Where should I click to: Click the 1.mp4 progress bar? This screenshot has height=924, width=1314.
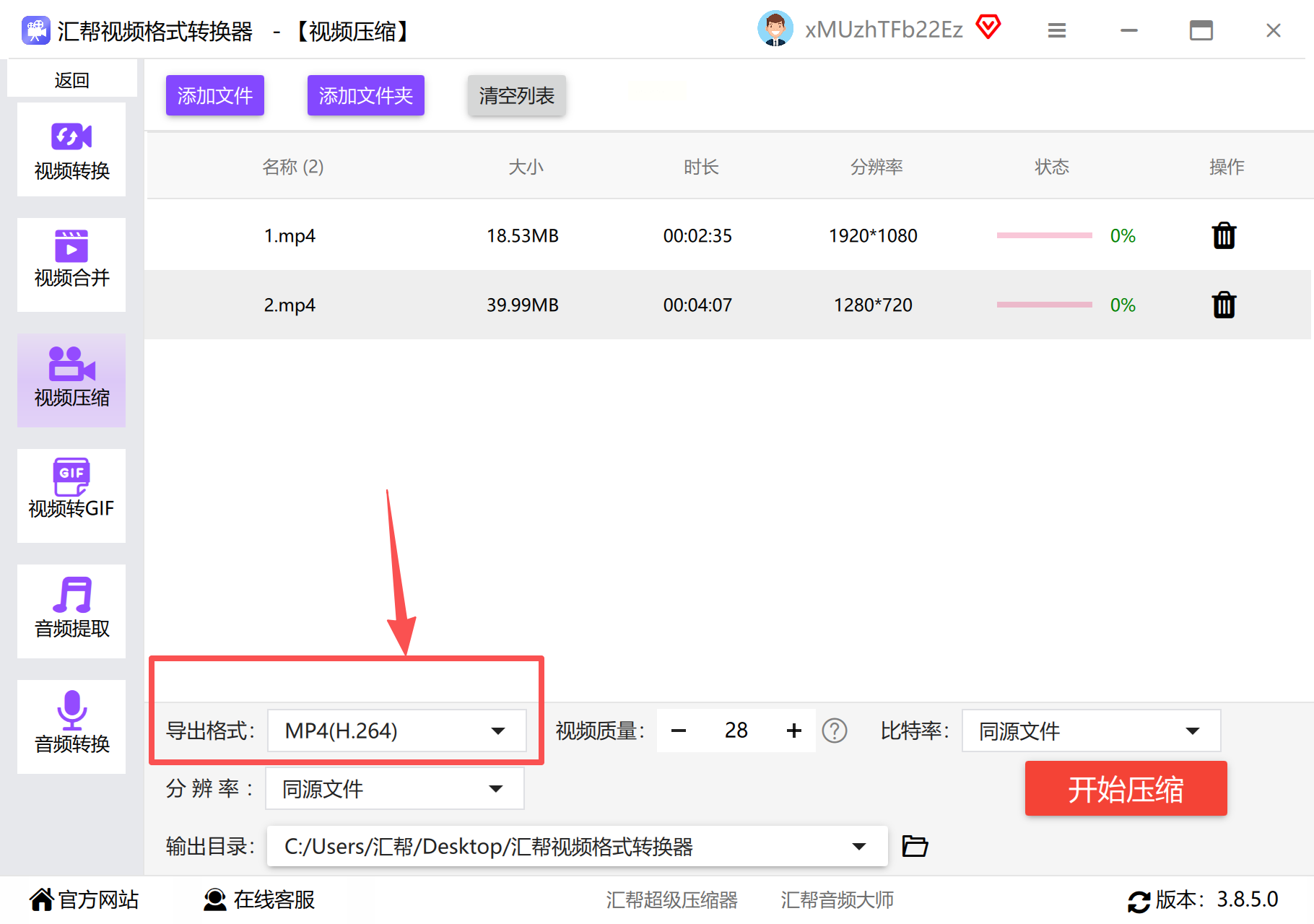point(1044,235)
